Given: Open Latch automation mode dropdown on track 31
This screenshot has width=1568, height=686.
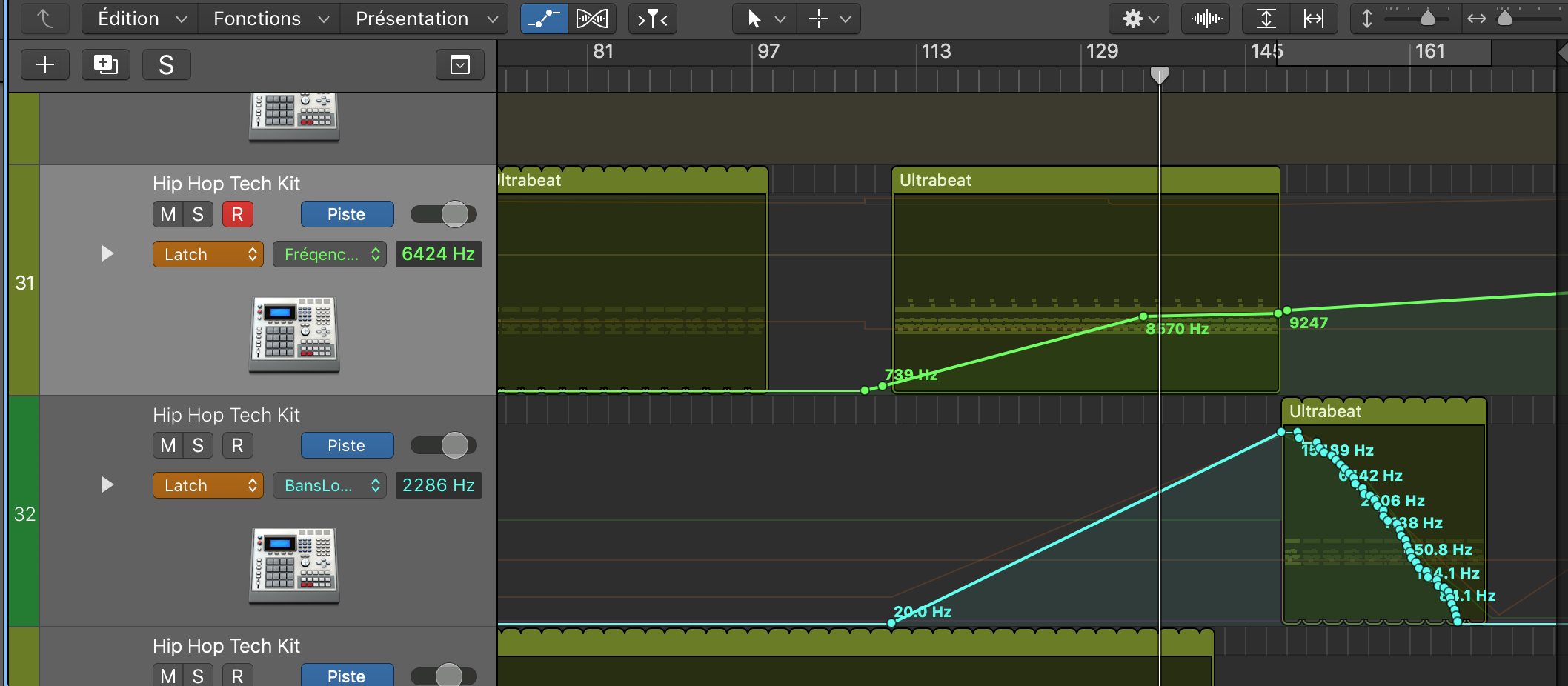Looking at the screenshot, I should [x=208, y=254].
